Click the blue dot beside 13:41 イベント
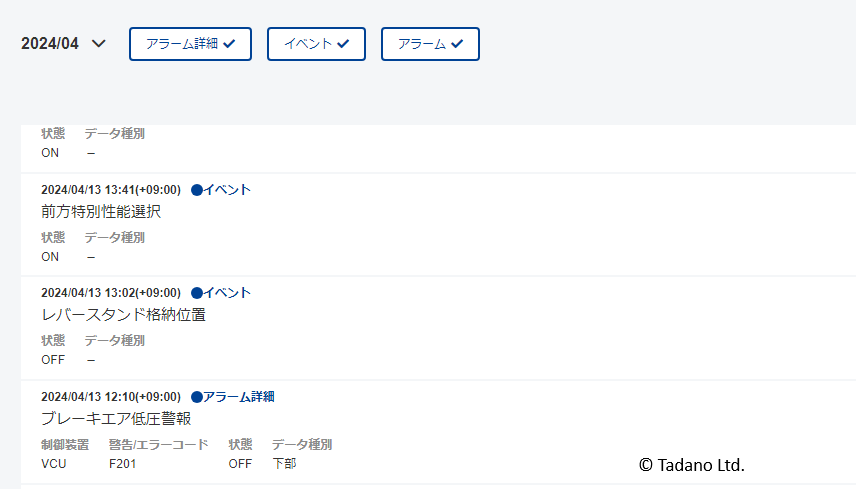The height and width of the screenshot is (489, 856). (x=196, y=189)
